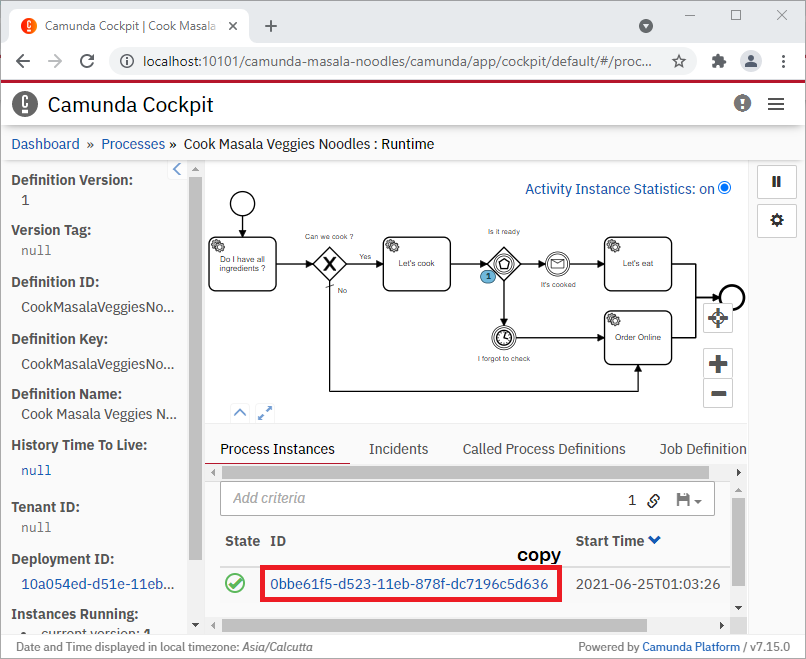Click the Start Time value 2021-06-25T01:03:26
This screenshot has width=806, height=659.
648,584
